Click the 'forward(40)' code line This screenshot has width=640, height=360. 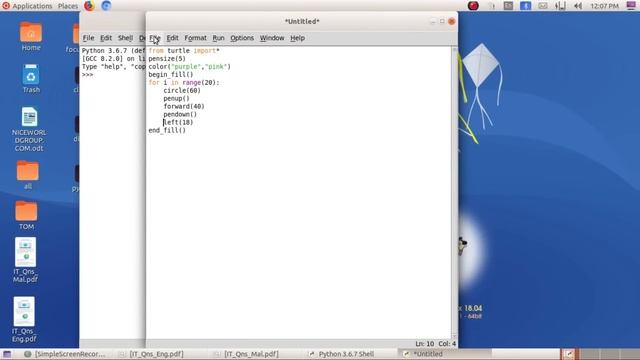pos(184,107)
